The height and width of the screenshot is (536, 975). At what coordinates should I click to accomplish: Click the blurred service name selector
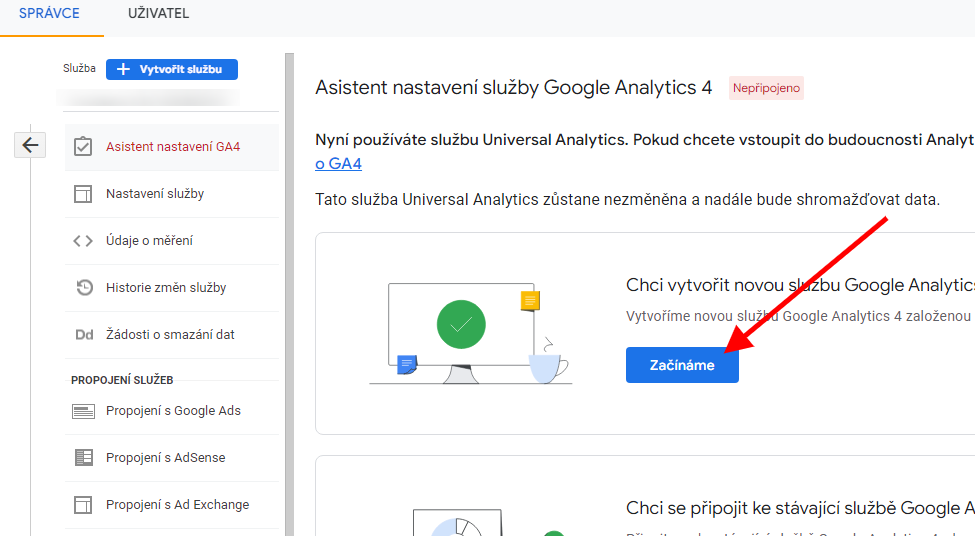click(x=147, y=97)
